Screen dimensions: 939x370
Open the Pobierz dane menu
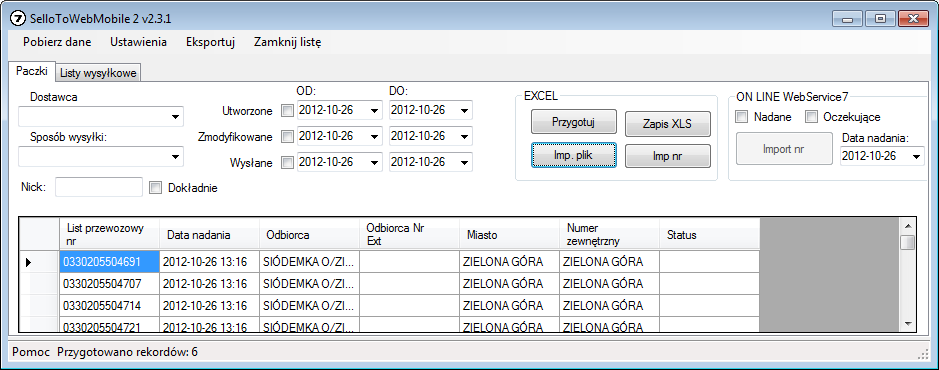pyautogui.click(x=57, y=42)
